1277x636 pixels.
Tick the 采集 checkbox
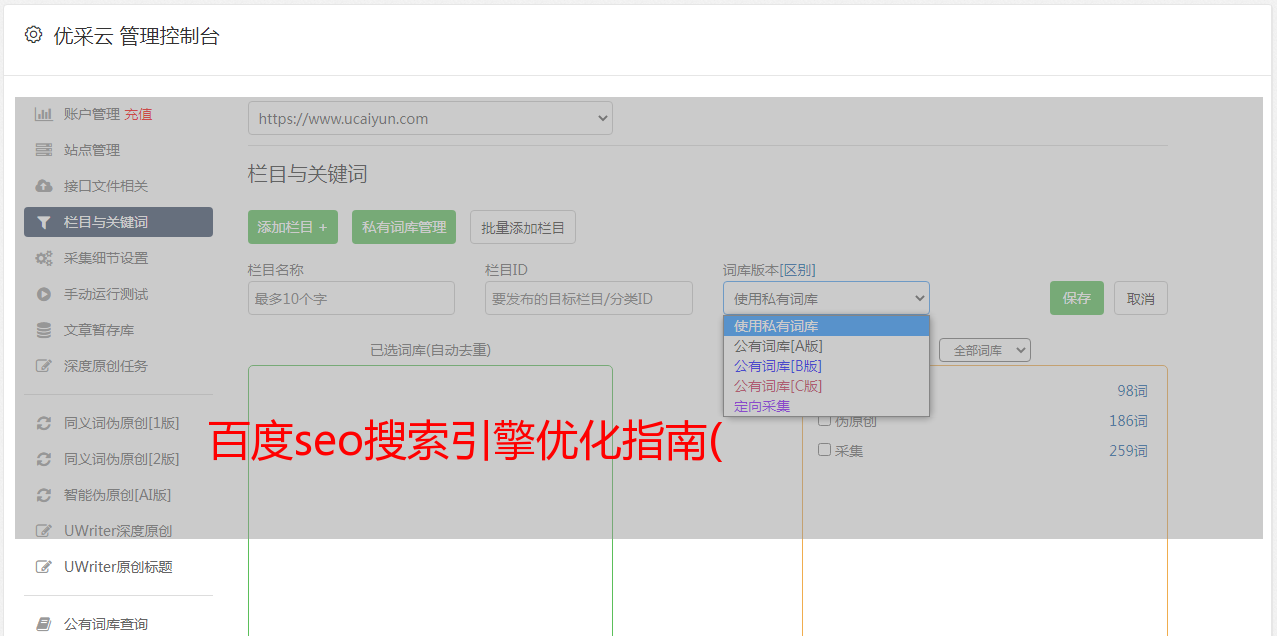tap(825, 450)
